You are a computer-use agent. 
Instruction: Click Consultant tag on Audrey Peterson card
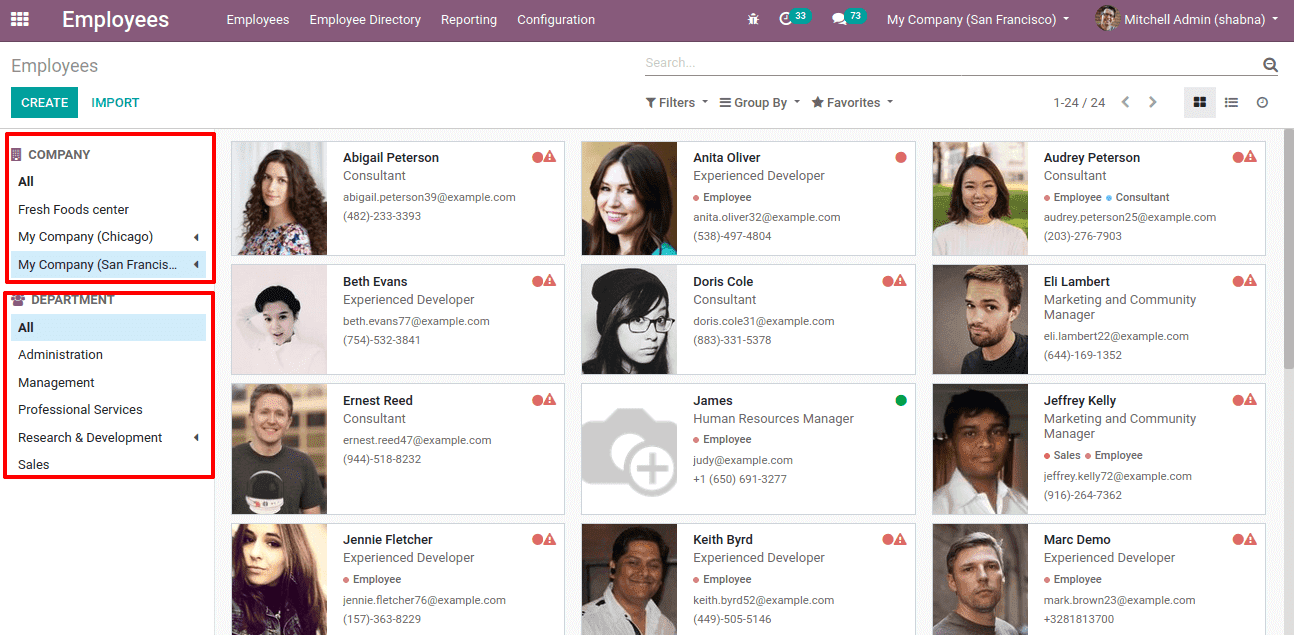(1138, 197)
